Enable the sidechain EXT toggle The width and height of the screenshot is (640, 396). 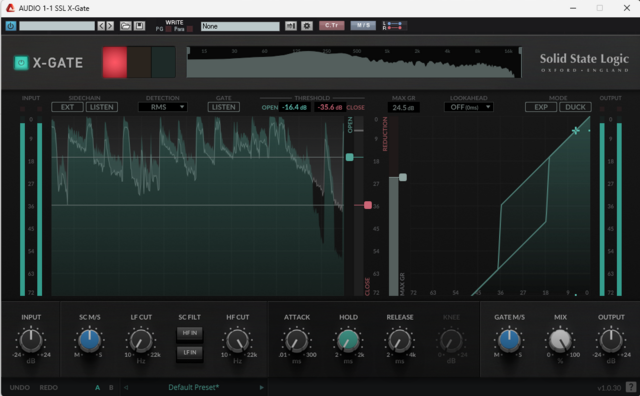click(x=67, y=107)
